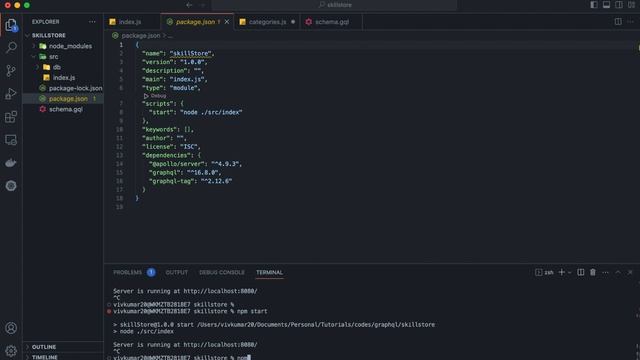The width and height of the screenshot is (640, 360).
Task: Open the Explorer view in activity bar
Action: [x=11, y=25]
